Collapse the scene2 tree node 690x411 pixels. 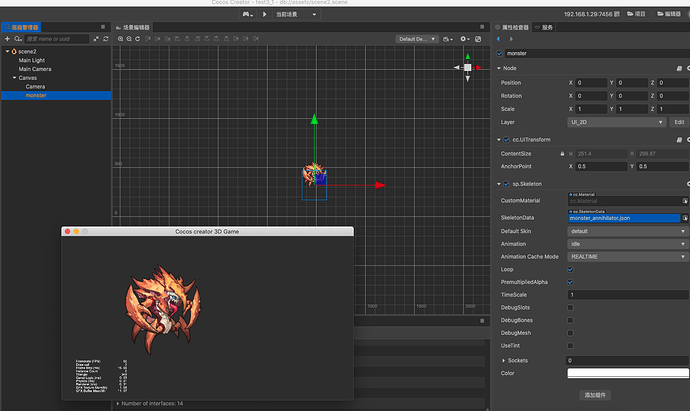click(7, 51)
